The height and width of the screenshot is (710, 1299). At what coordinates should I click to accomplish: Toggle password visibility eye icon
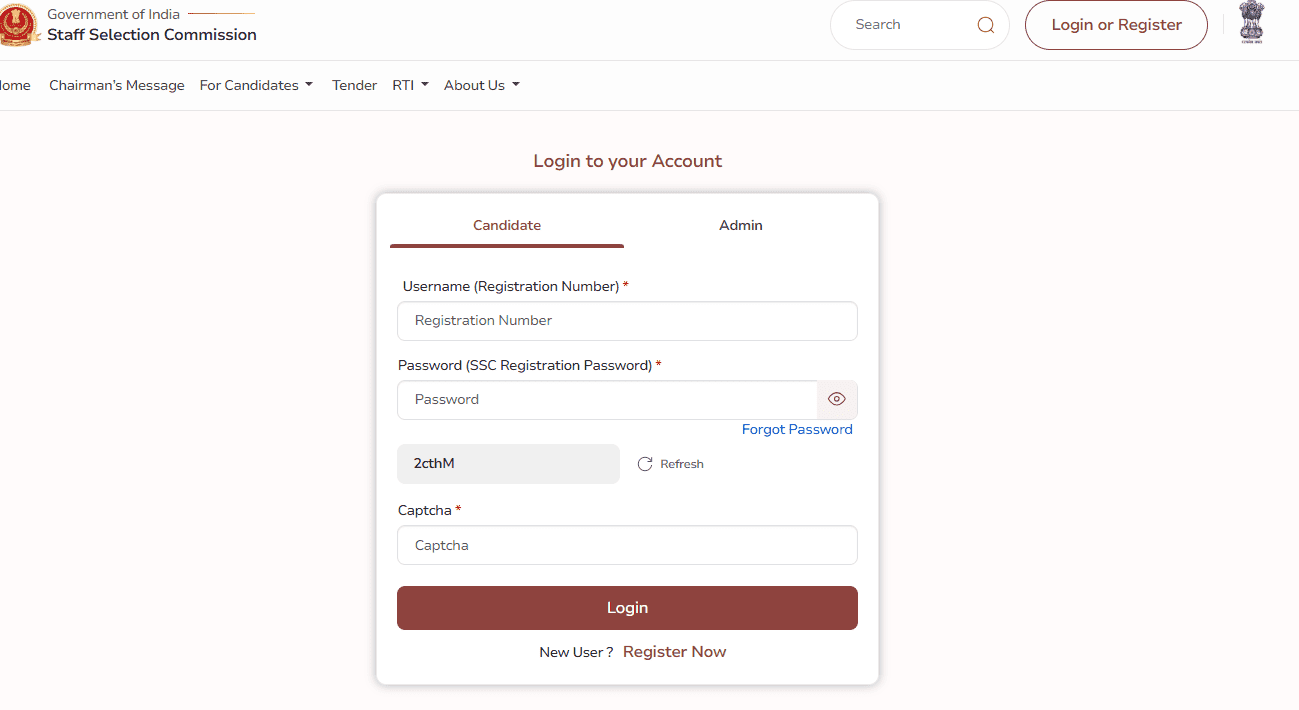coord(837,399)
